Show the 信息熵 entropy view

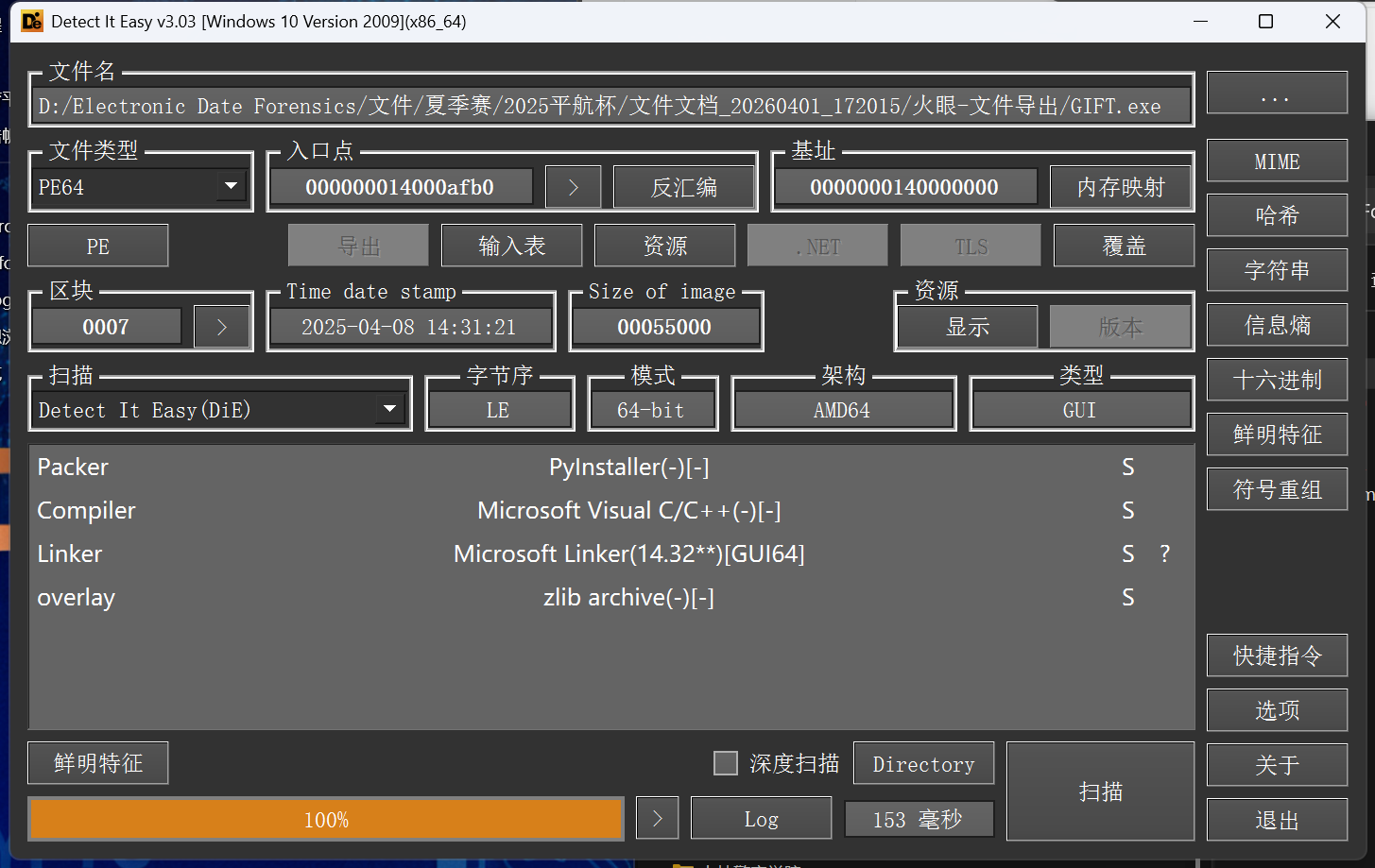pyautogui.click(x=1277, y=325)
